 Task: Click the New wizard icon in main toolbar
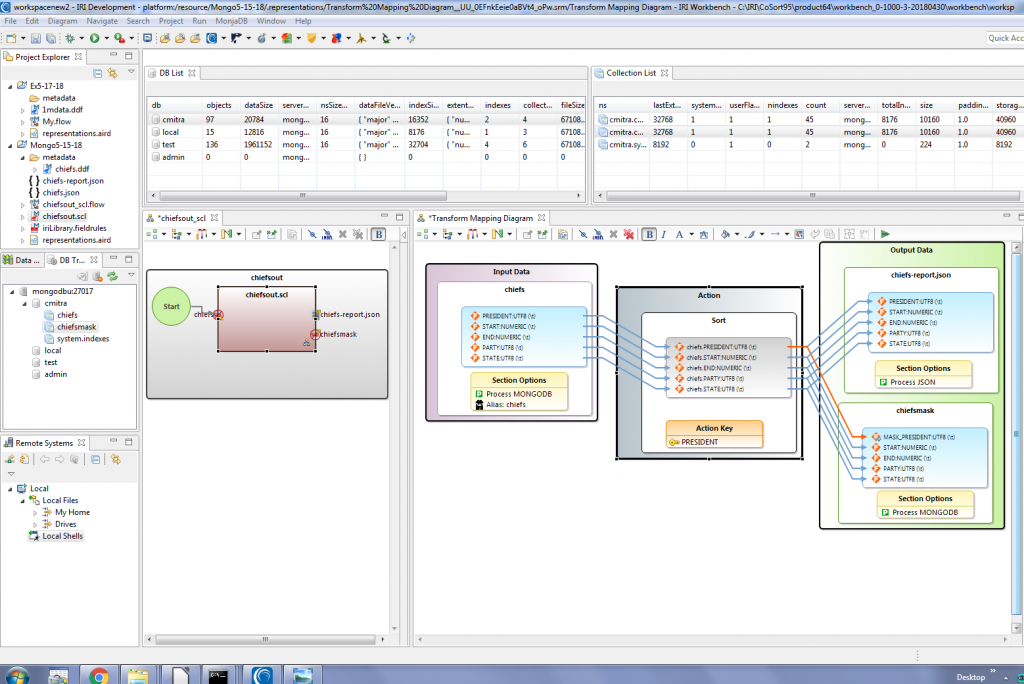[x=11, y=39]
